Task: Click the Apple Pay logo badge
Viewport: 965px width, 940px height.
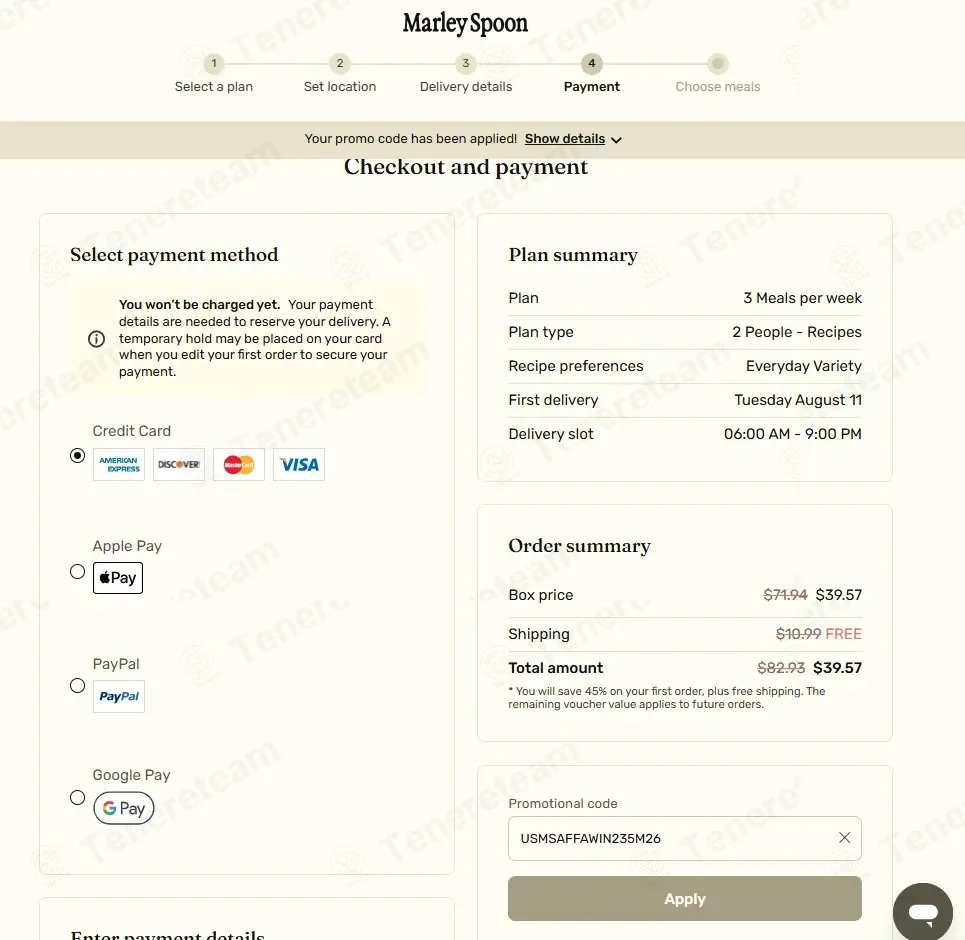Action: (118, 578)
